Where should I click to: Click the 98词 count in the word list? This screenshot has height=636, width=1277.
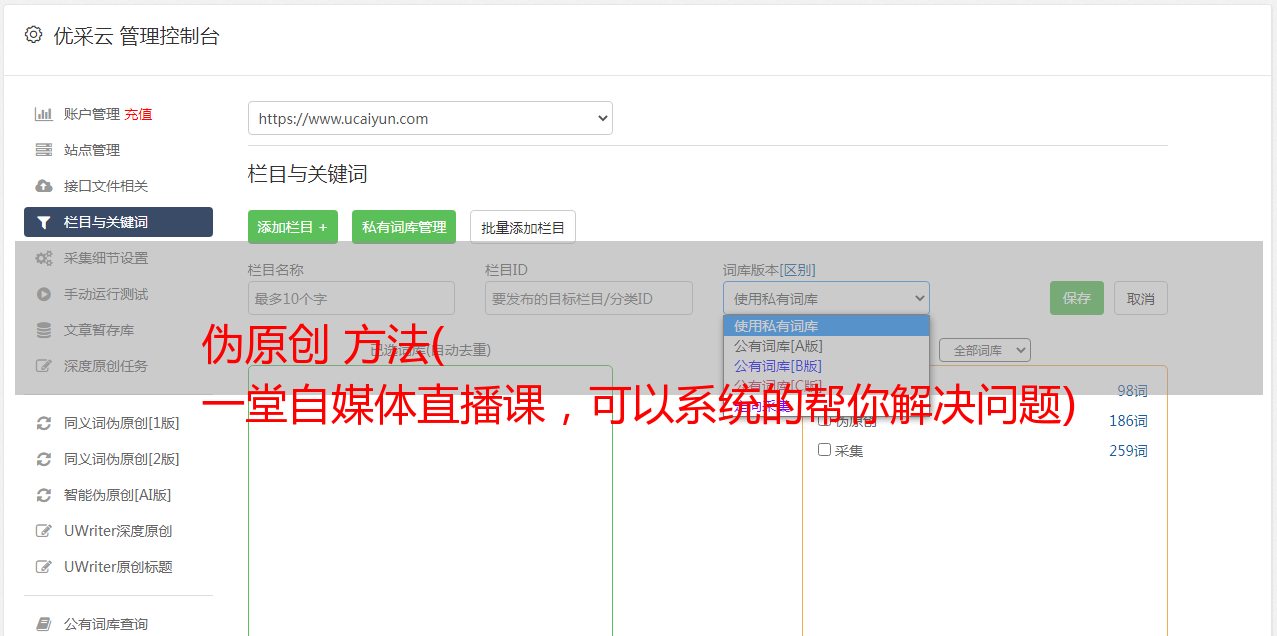click(1132, 391)
